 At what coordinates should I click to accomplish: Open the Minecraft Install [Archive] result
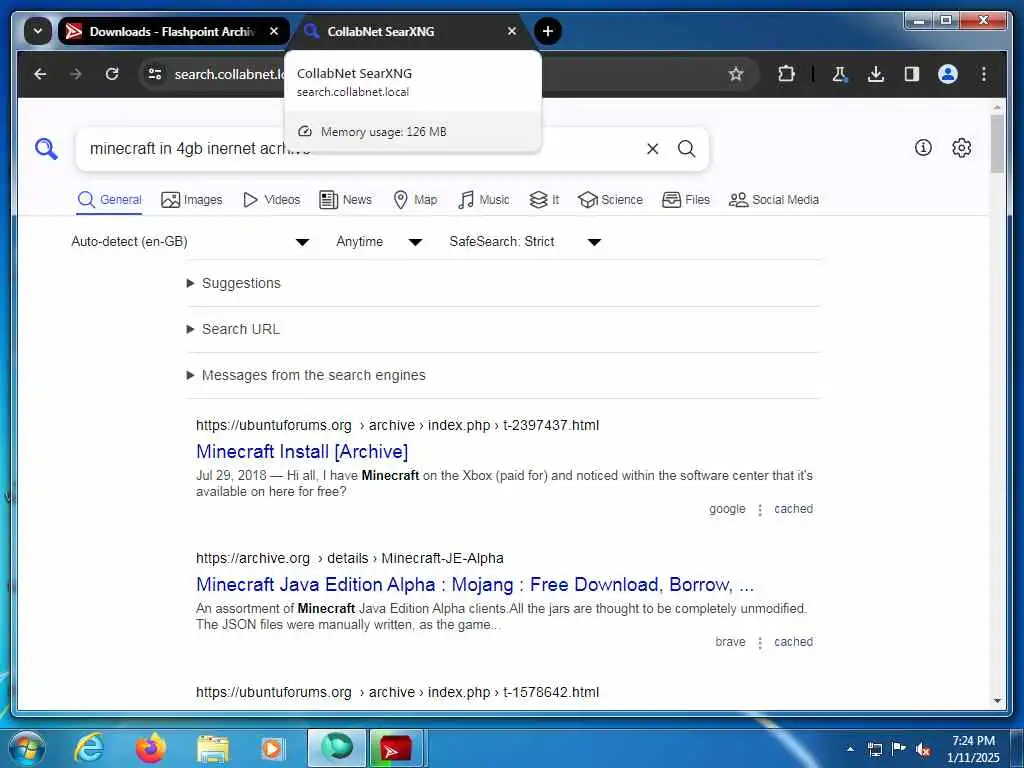[x=302, y=451]
